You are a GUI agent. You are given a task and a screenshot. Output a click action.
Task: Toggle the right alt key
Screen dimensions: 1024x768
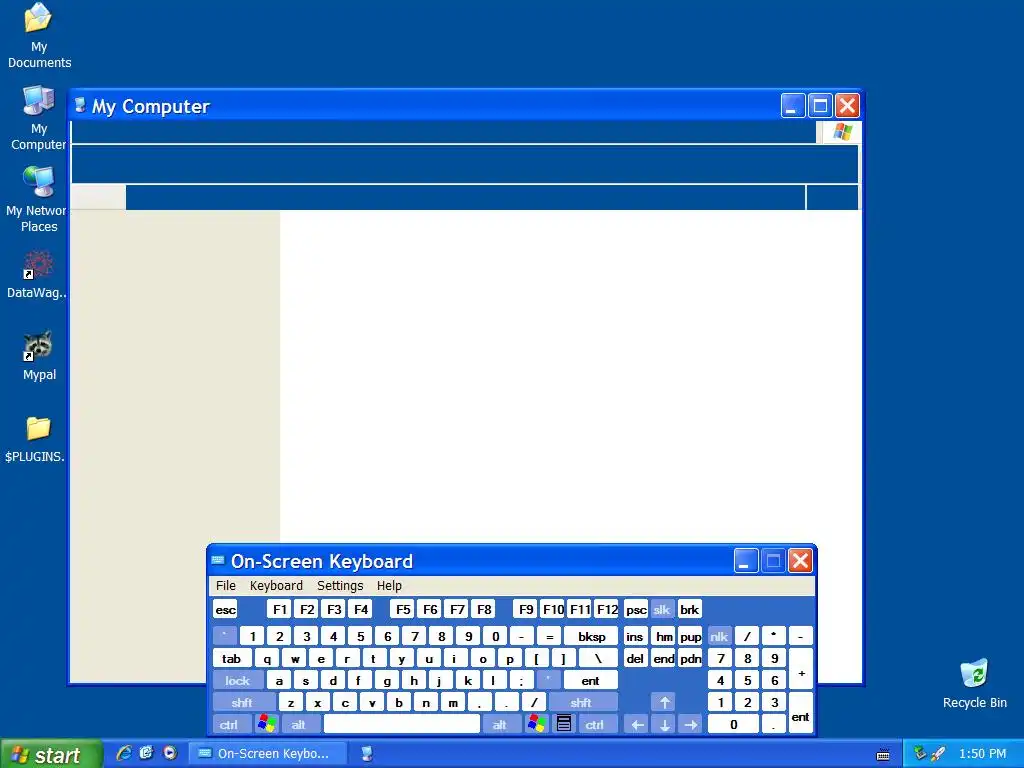pyautogui.click(x=502, y=725)
